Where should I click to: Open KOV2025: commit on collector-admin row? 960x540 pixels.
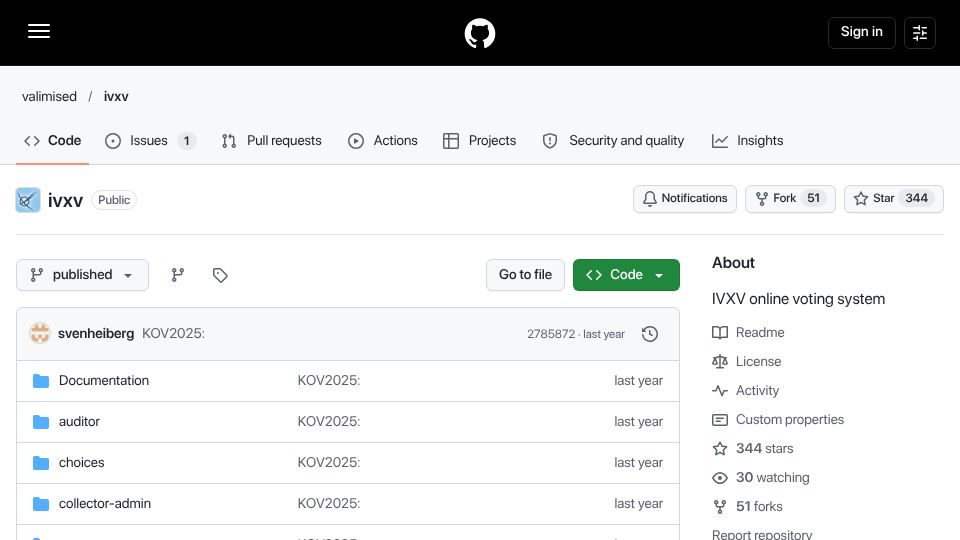click(329, 504)
